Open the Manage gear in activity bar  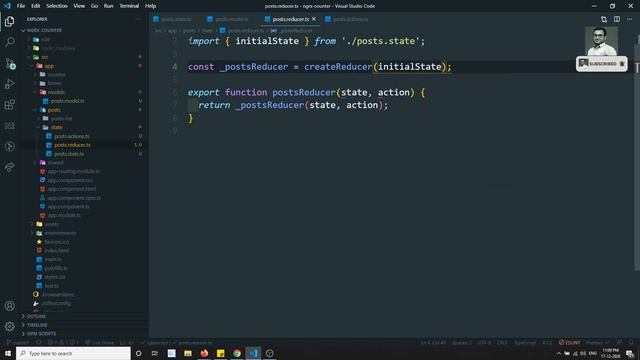tap(9, 326)
